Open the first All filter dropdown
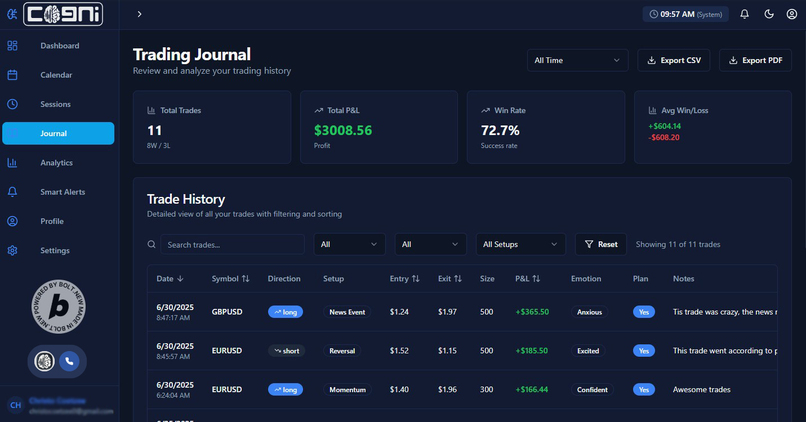The width and height of the screenshot is (806, 422). (x=349, y=245)
